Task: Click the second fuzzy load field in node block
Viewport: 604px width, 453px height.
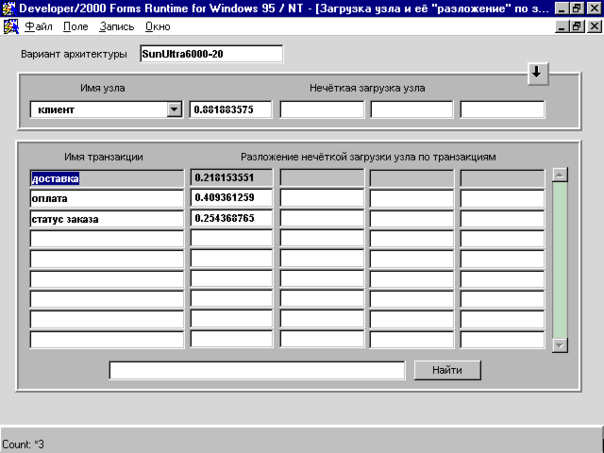Action: pyautogui.click(x=322, y=110)
